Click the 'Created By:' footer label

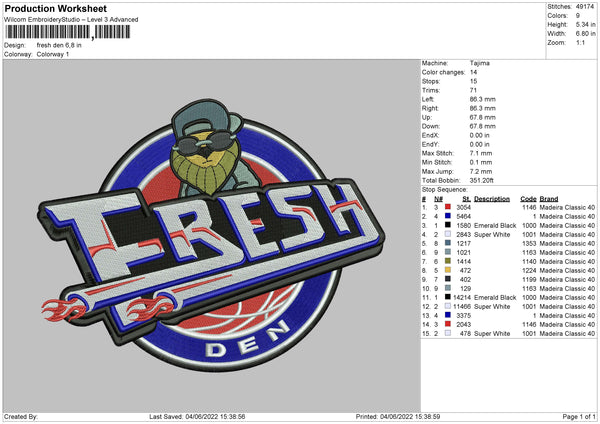click(21, 416)
